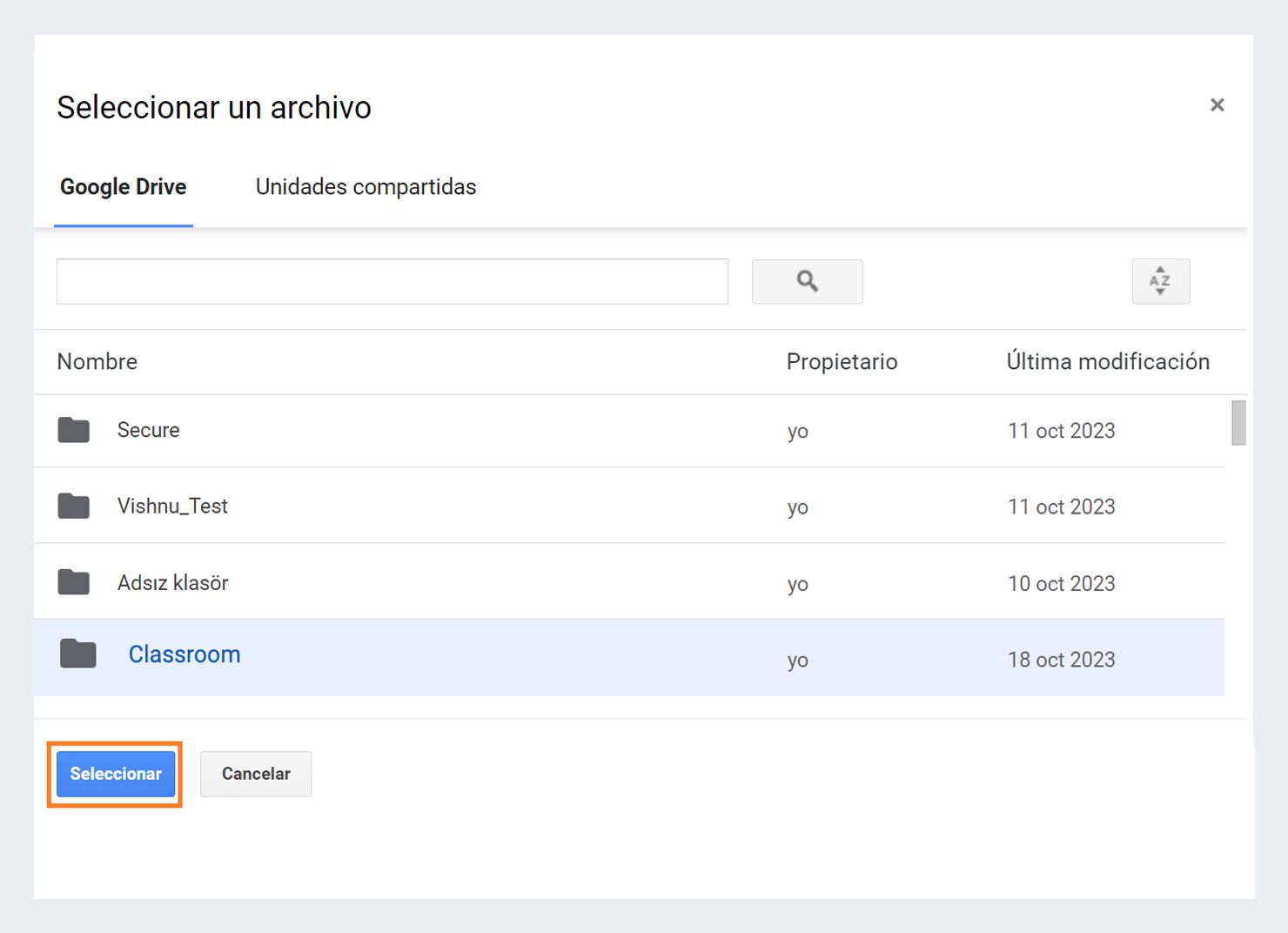Viewport: 1288px width, 933px height.
Task: Click the Vishnu_Test folder icon
Action: (74, 506)
